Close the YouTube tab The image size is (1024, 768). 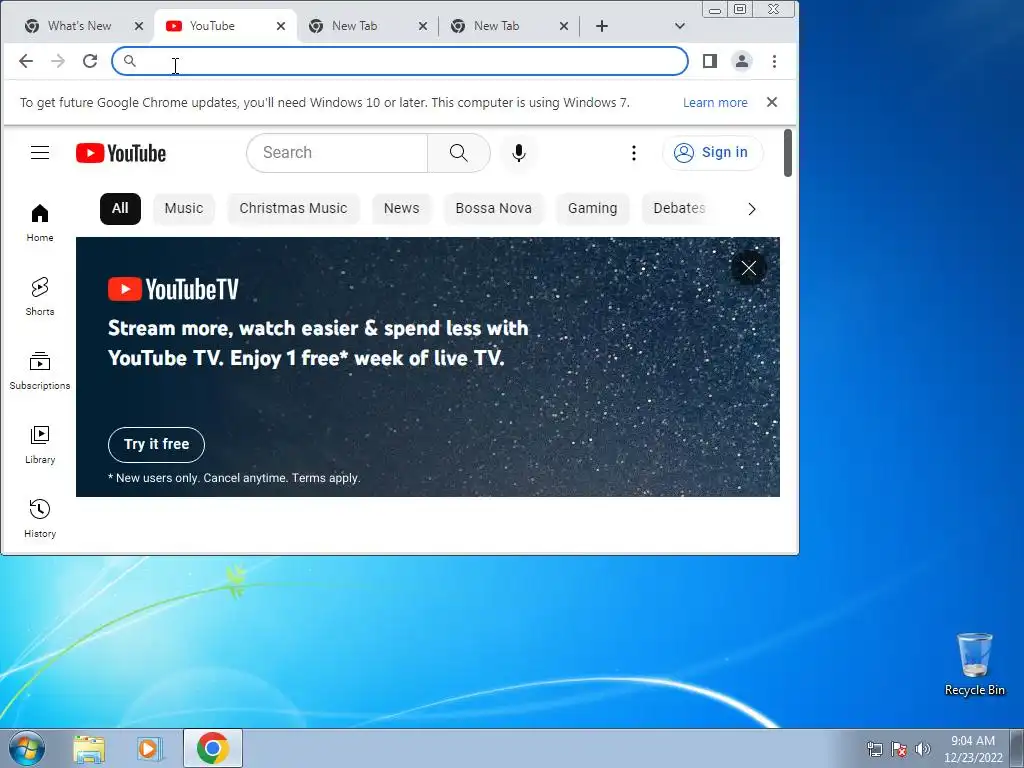[x=281, y=26]
